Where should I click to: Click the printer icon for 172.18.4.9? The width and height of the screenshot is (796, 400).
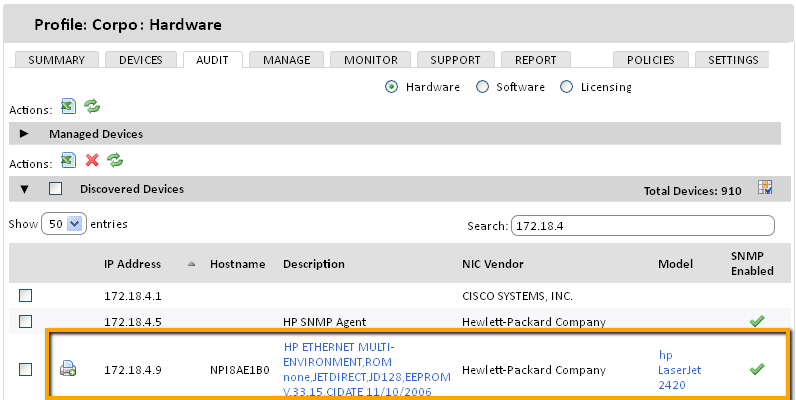pyautogui.click(x=68, y=368)
